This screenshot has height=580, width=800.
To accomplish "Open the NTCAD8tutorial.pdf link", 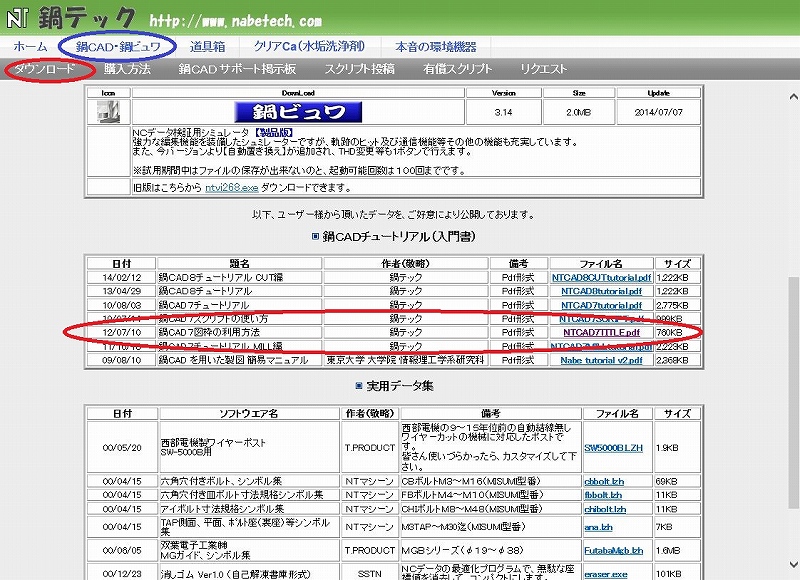I will [602, 291].
